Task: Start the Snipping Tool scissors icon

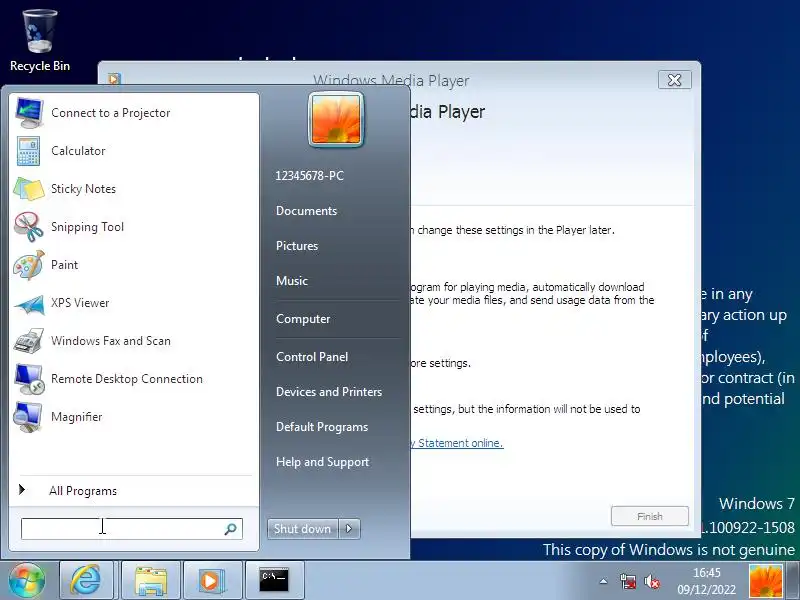Action: (29, 227)
